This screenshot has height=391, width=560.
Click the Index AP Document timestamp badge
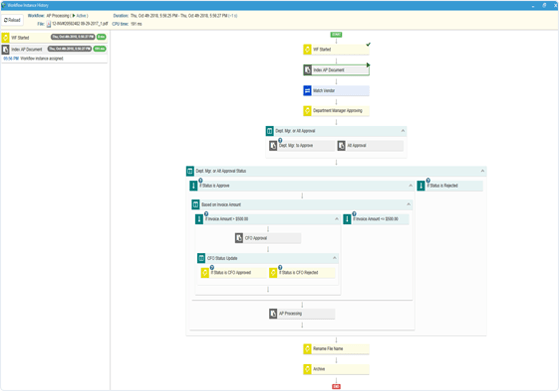coord(70,49)
